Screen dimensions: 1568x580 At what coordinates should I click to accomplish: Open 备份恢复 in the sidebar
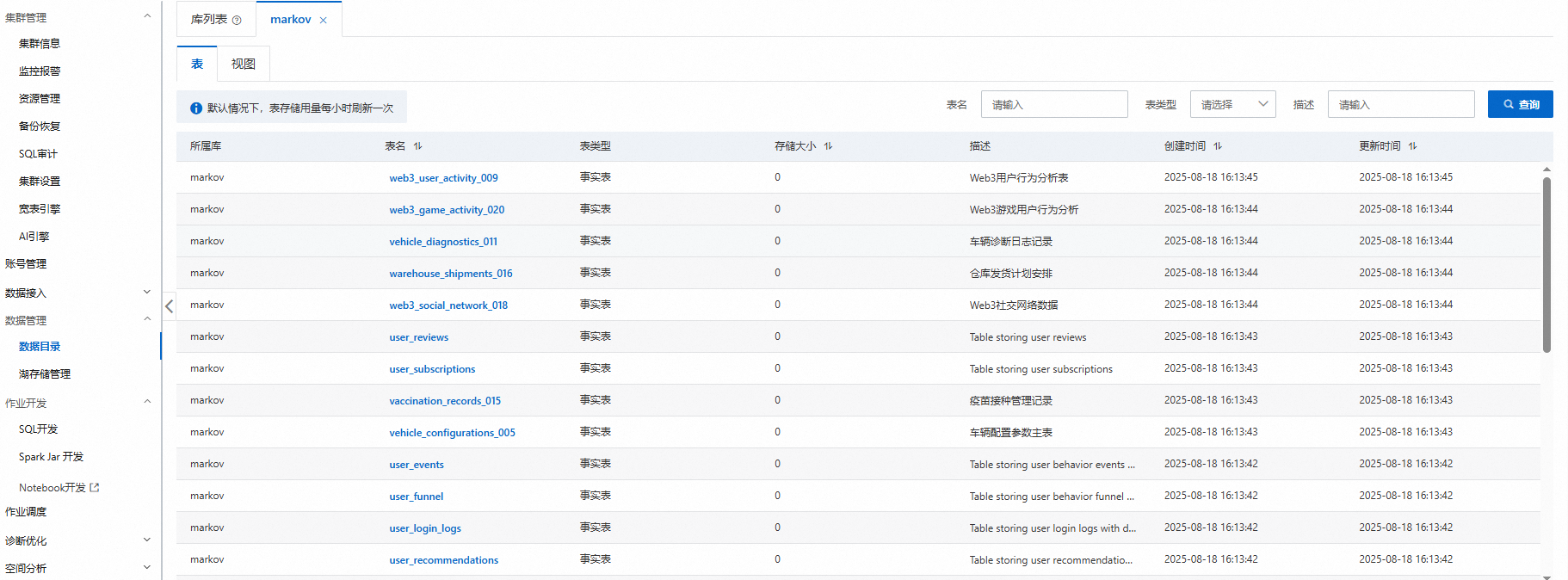tap(40, 126)
